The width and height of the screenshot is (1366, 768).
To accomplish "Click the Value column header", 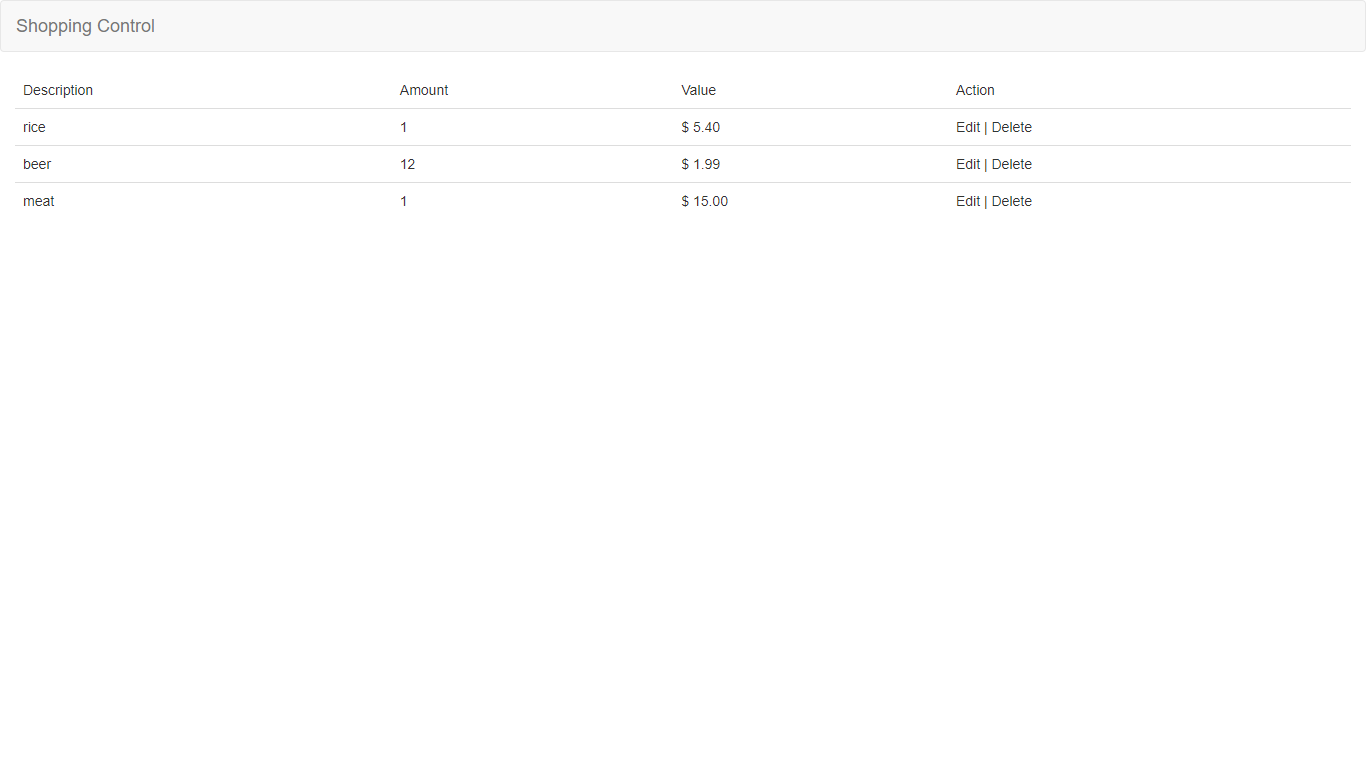I will (x=699, y=90).
